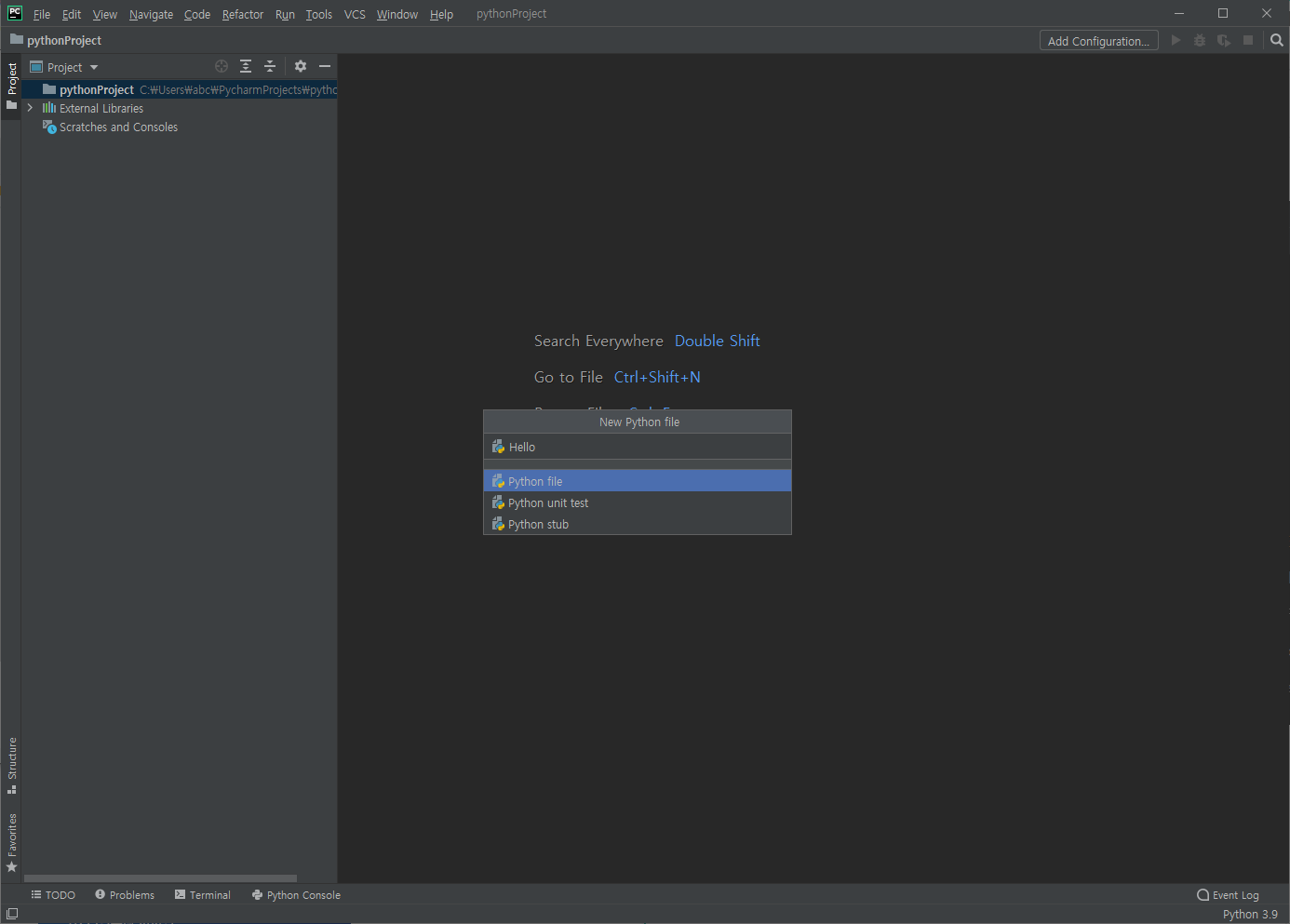Click Python stub file icon
This screenshot has height=924, width=1290.
498,524
